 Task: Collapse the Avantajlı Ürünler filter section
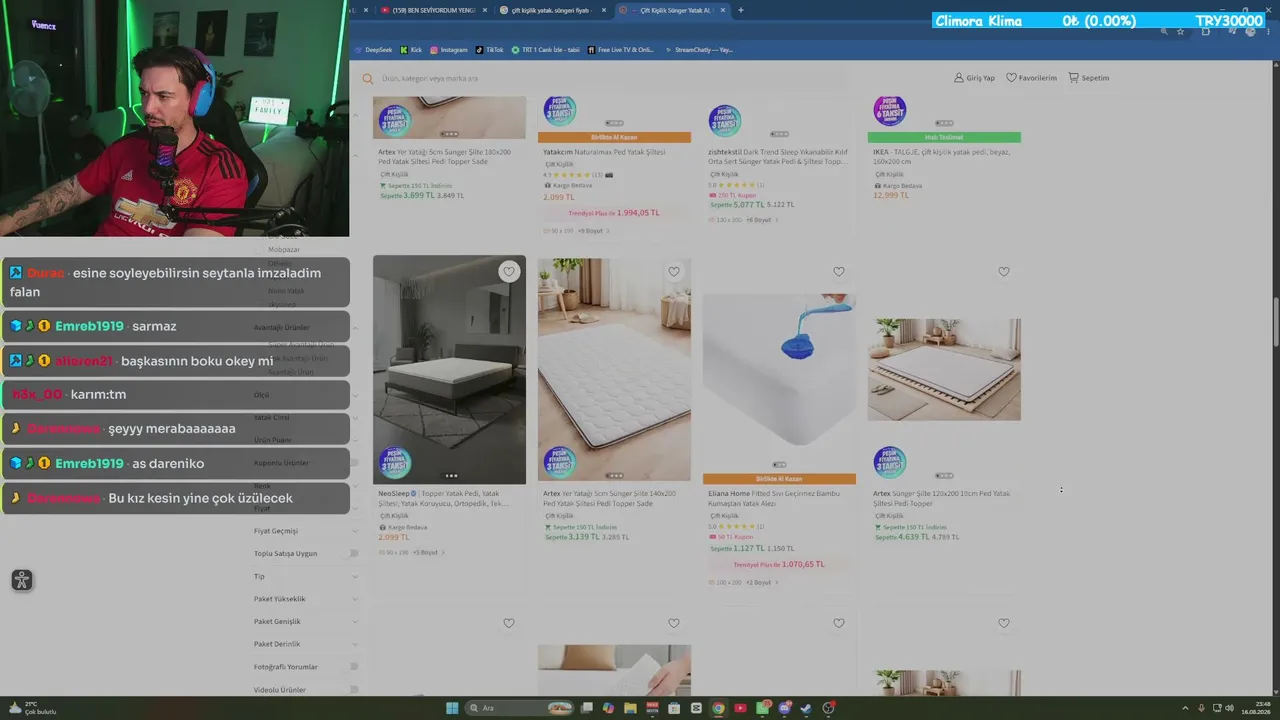(355, 327)
